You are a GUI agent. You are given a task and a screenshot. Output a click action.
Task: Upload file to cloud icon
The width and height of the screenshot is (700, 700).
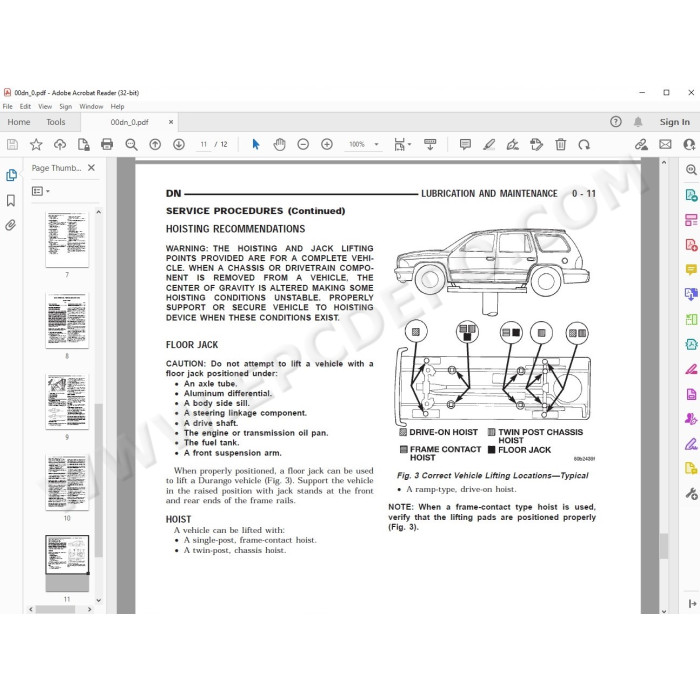point(60,144)
